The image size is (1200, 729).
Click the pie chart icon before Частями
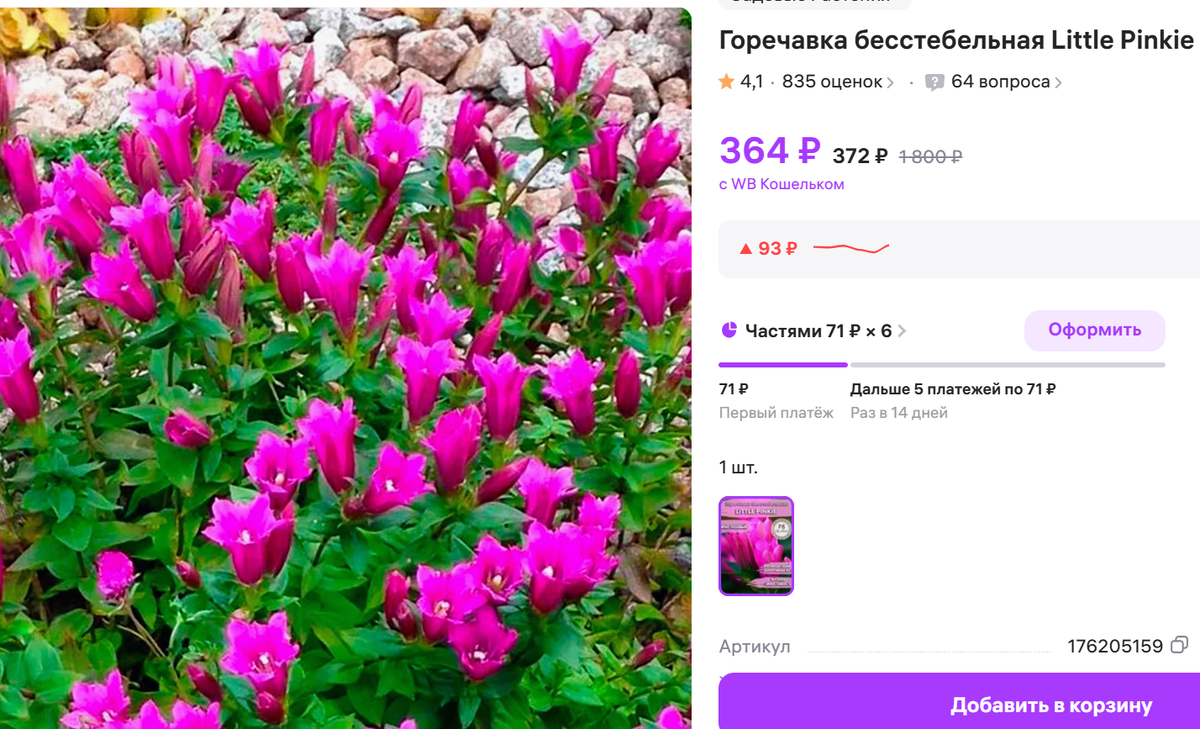[729, 330]
